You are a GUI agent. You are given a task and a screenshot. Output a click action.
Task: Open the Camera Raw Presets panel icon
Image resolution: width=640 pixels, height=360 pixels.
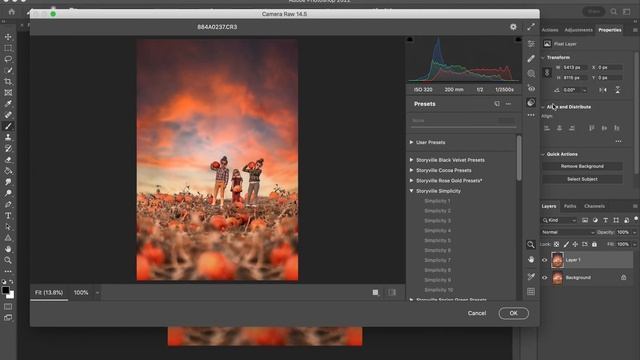pyautogui.click(x=531, y=102)
